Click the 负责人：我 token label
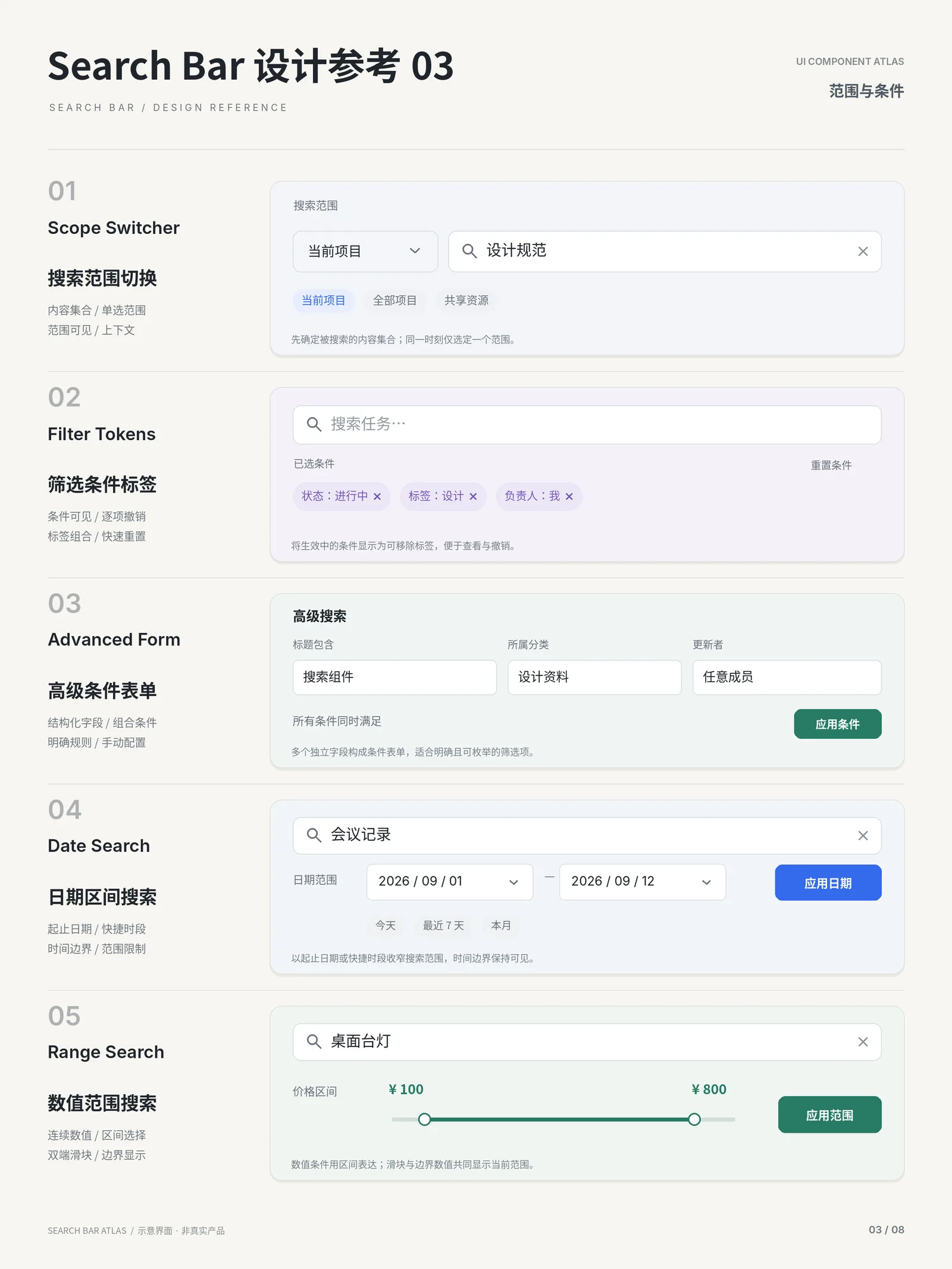Screen dimensions: 952x1269 pyautogui.click(x=532, y=496)
